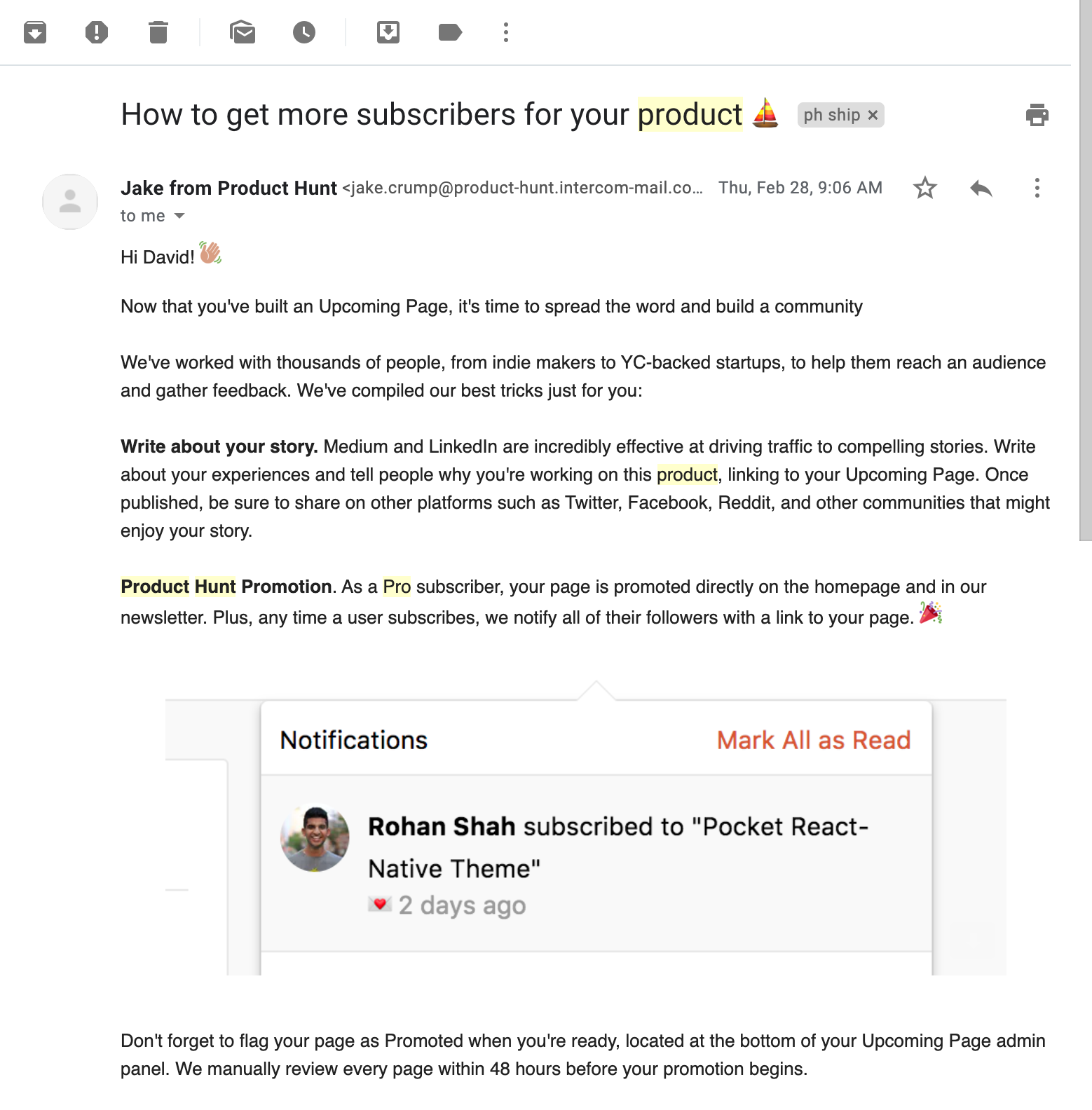The height and width of the screenshot is (1110, 1092).
Task: Reply to Jake from Product Hunt
Action: click(x=981, y=188)
